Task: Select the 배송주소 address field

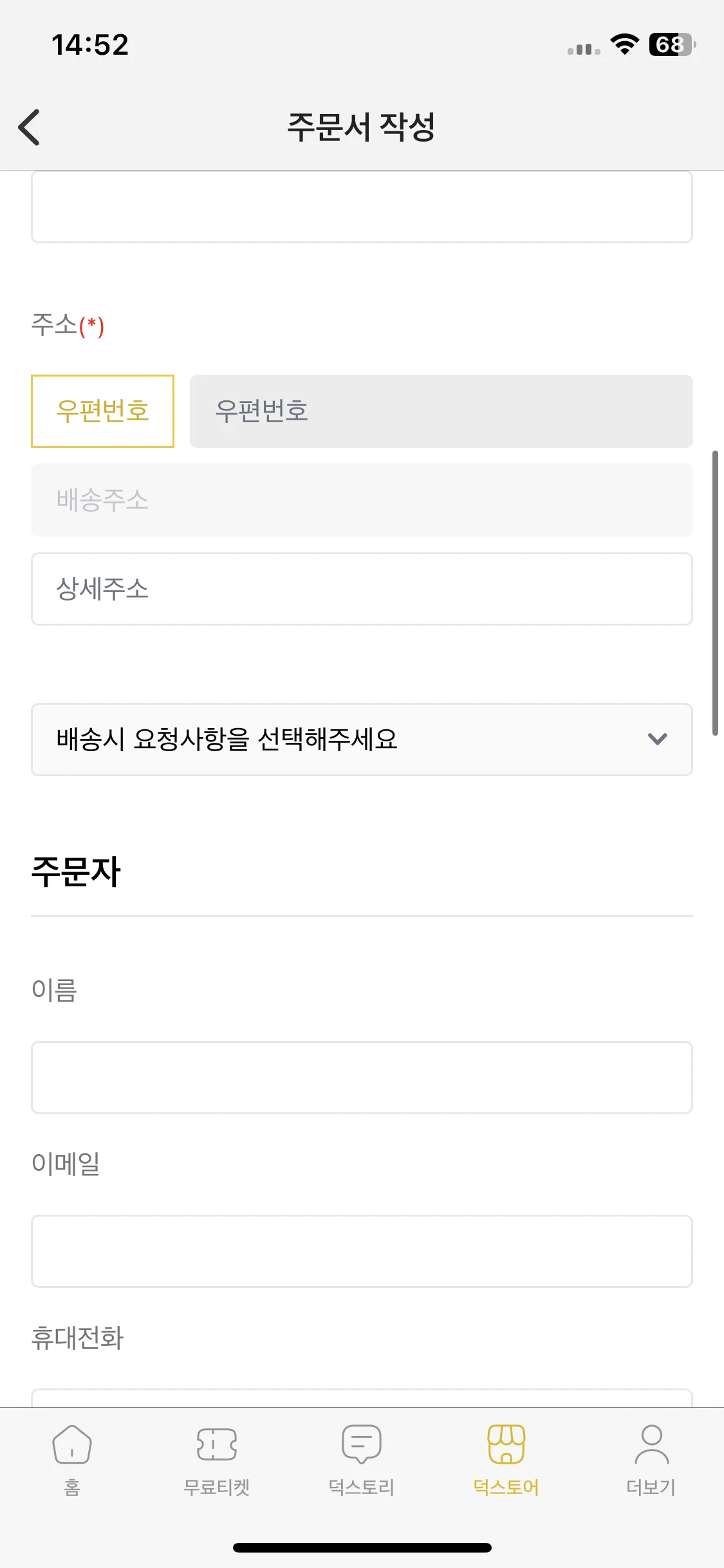Action: 362,500
